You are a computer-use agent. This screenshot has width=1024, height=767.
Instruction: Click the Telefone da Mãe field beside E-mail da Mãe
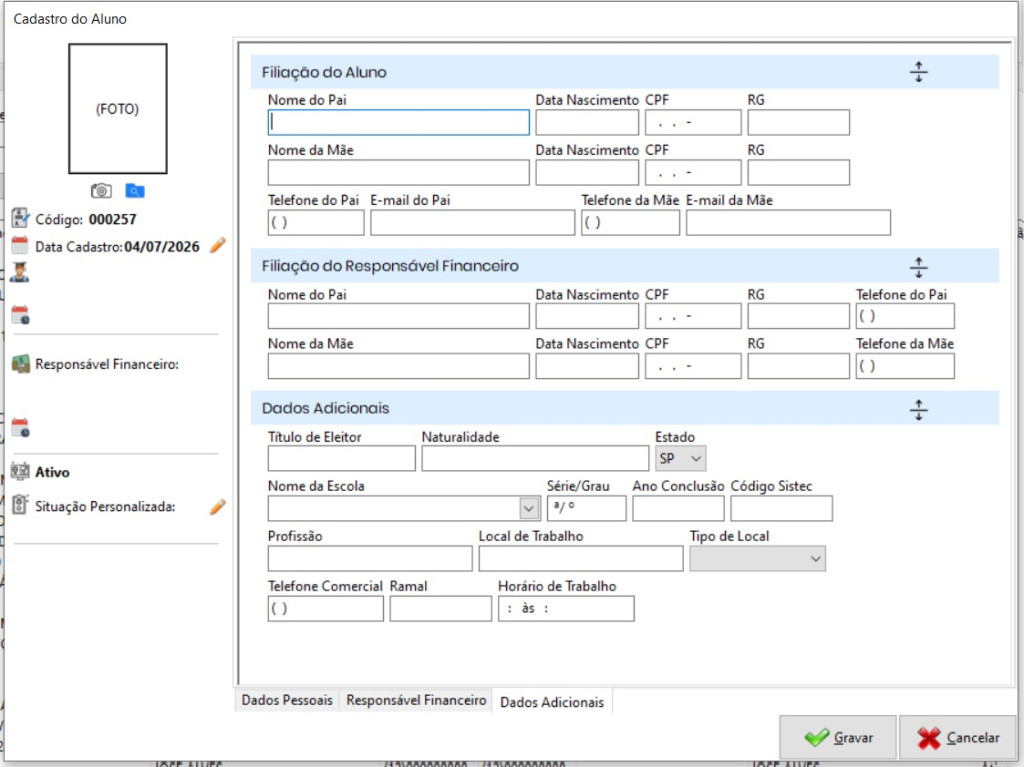pyautogui.click(x=630, y=222)
